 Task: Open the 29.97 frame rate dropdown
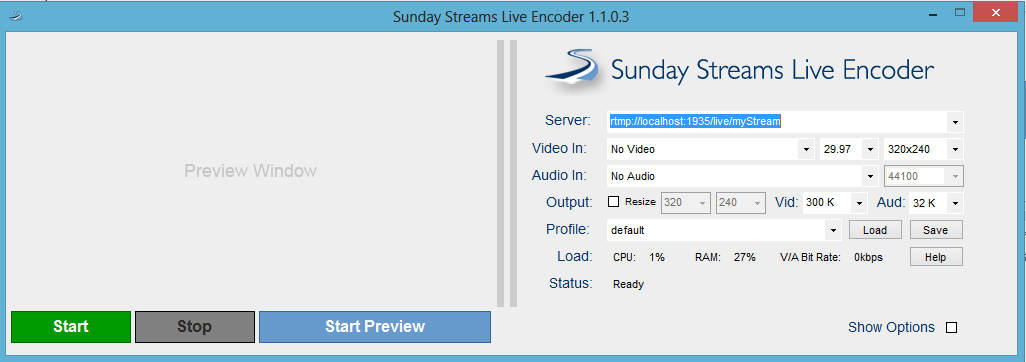[870, 149]
